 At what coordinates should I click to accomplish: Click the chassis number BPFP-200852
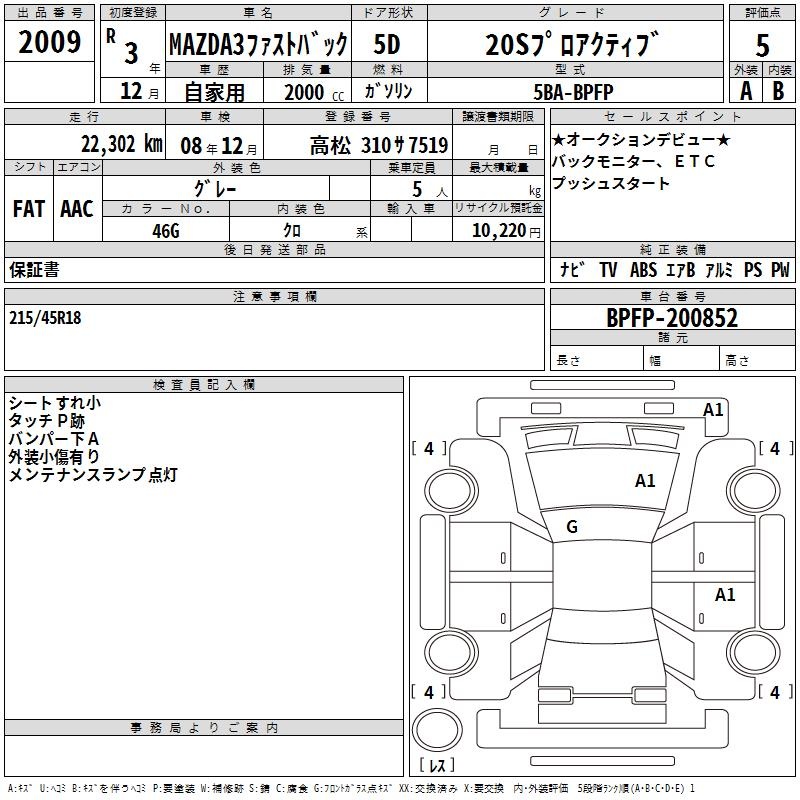672,318
